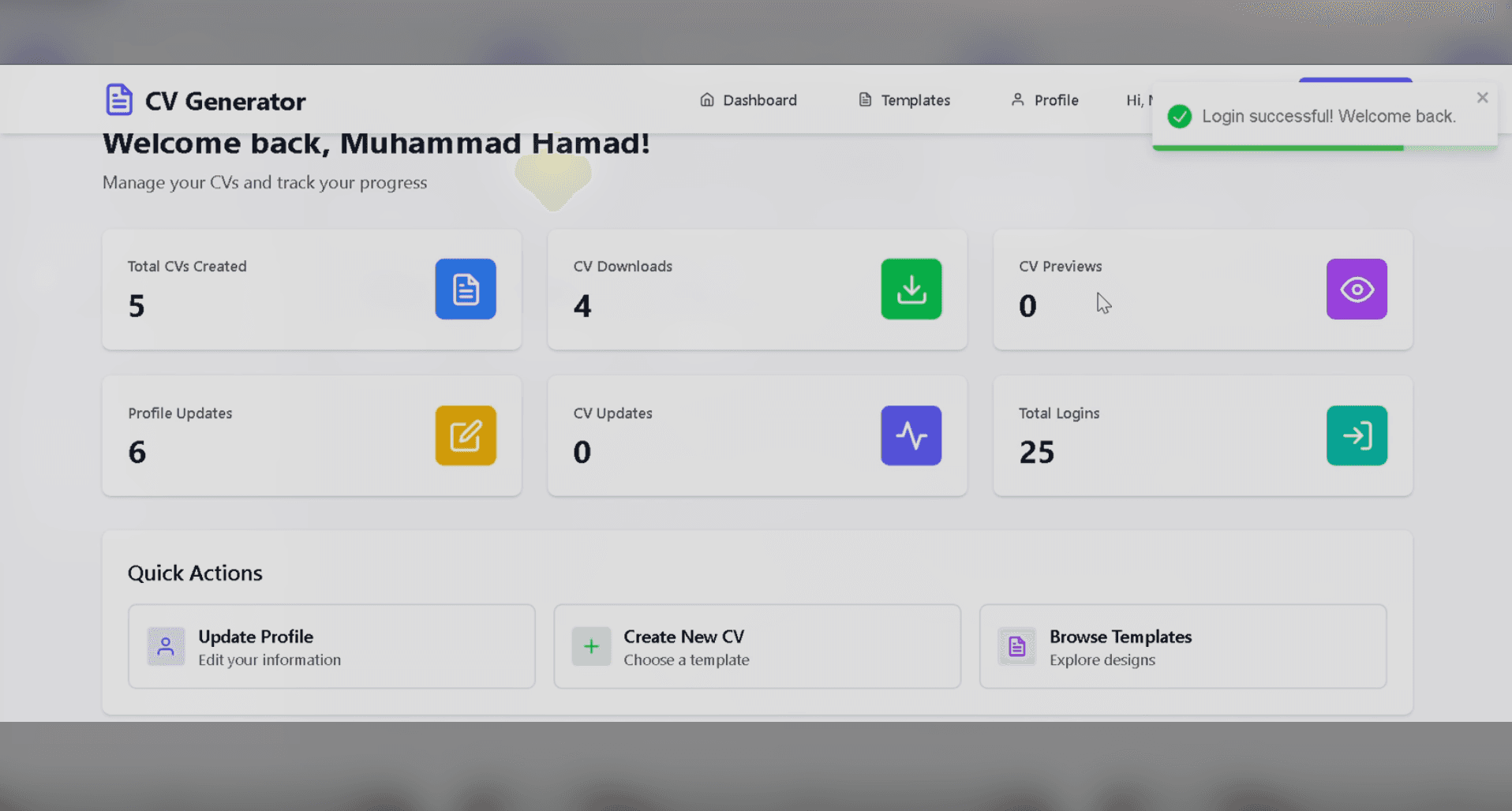Click the CV Generator title text
The height and width of the screenshot is (811, 1512).
(x=225, y=101)
